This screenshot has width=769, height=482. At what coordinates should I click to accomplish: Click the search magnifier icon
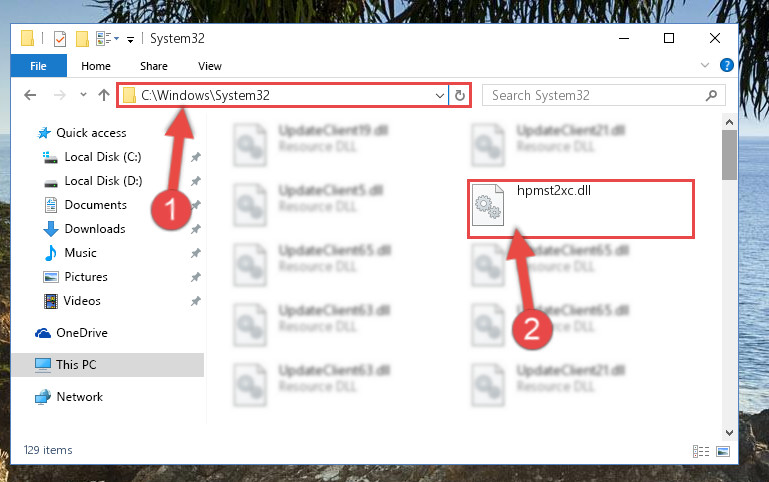tap(711, 95)
